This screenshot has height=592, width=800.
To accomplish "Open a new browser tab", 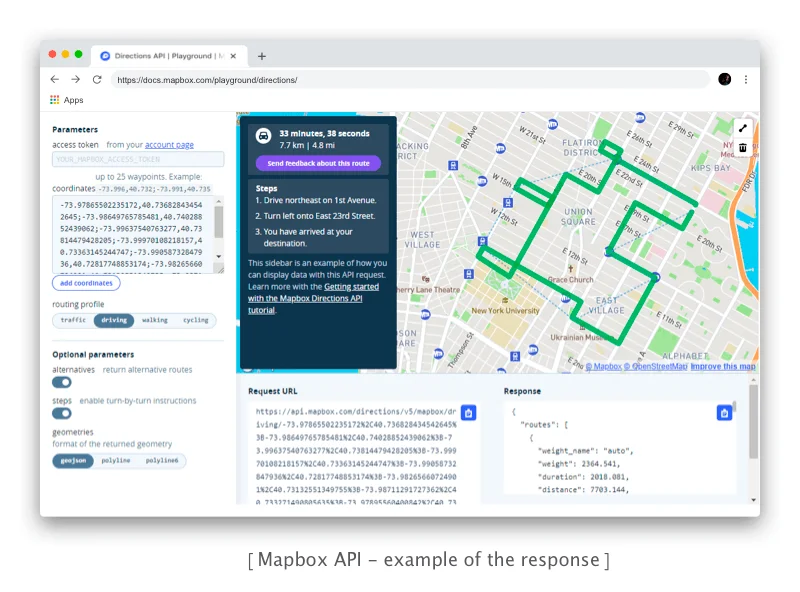I will click(x=262, y=56).
